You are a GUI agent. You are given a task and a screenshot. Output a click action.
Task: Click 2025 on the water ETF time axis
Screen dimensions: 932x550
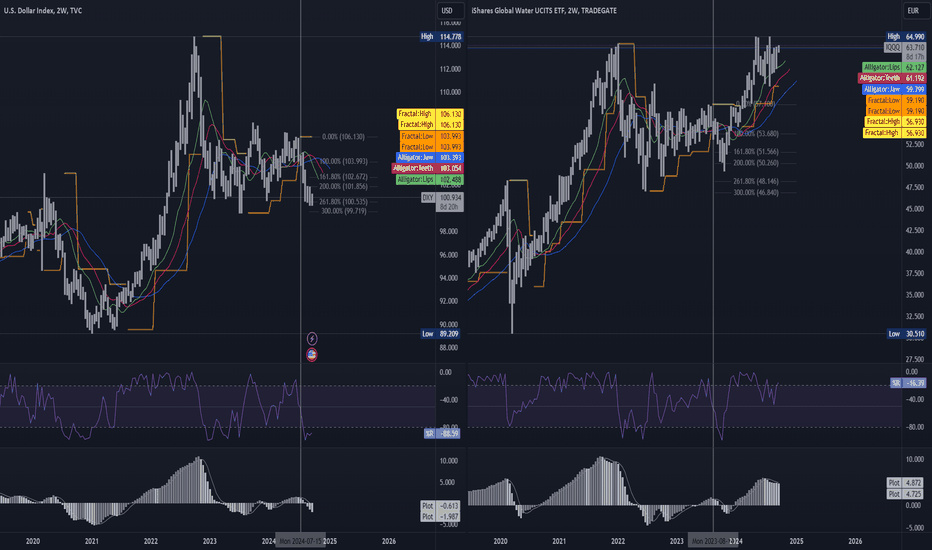click(796, 541)
